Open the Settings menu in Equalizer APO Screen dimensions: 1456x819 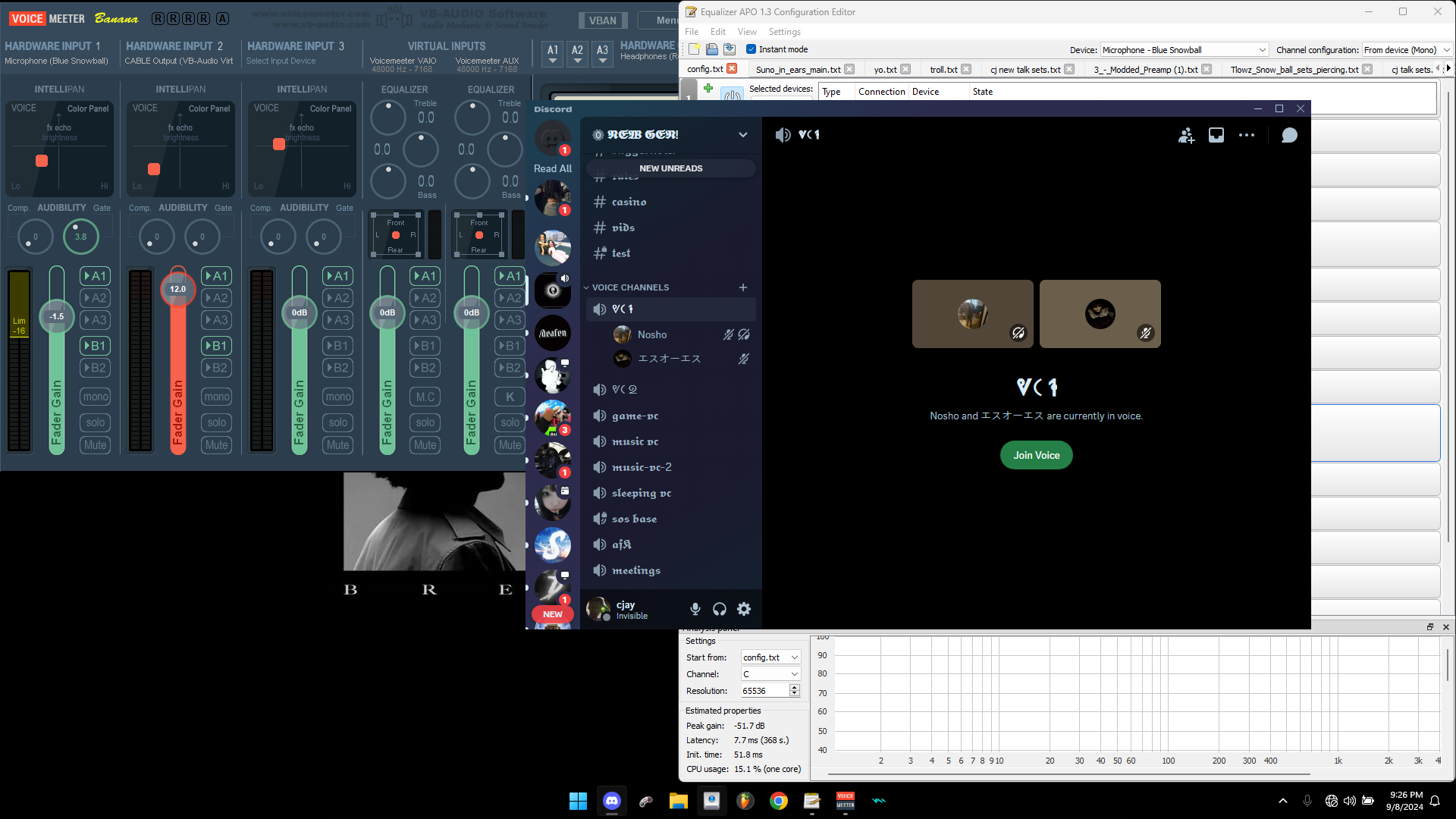pos(784,32)
